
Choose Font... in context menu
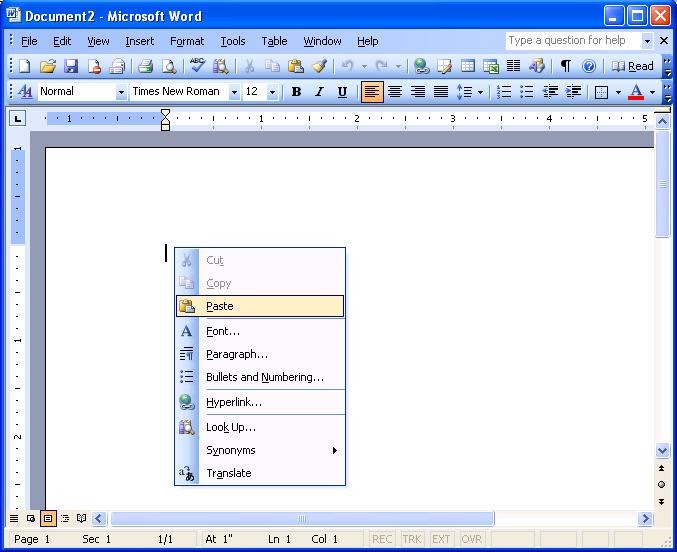click(x=260, y=331)
